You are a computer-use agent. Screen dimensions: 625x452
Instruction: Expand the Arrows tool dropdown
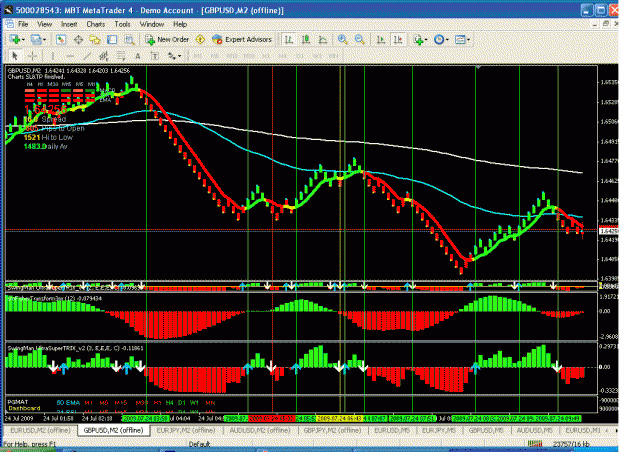coord(180,56)
